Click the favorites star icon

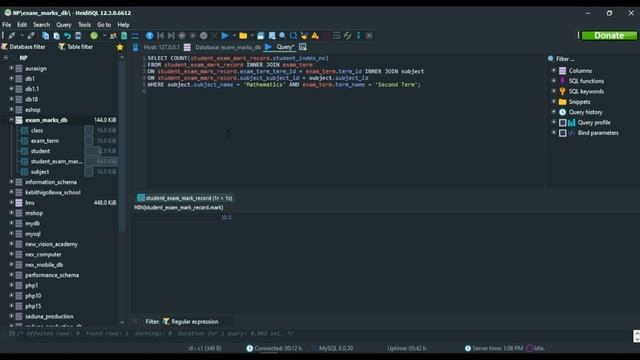pyautogui.click(x=120, y=47)
